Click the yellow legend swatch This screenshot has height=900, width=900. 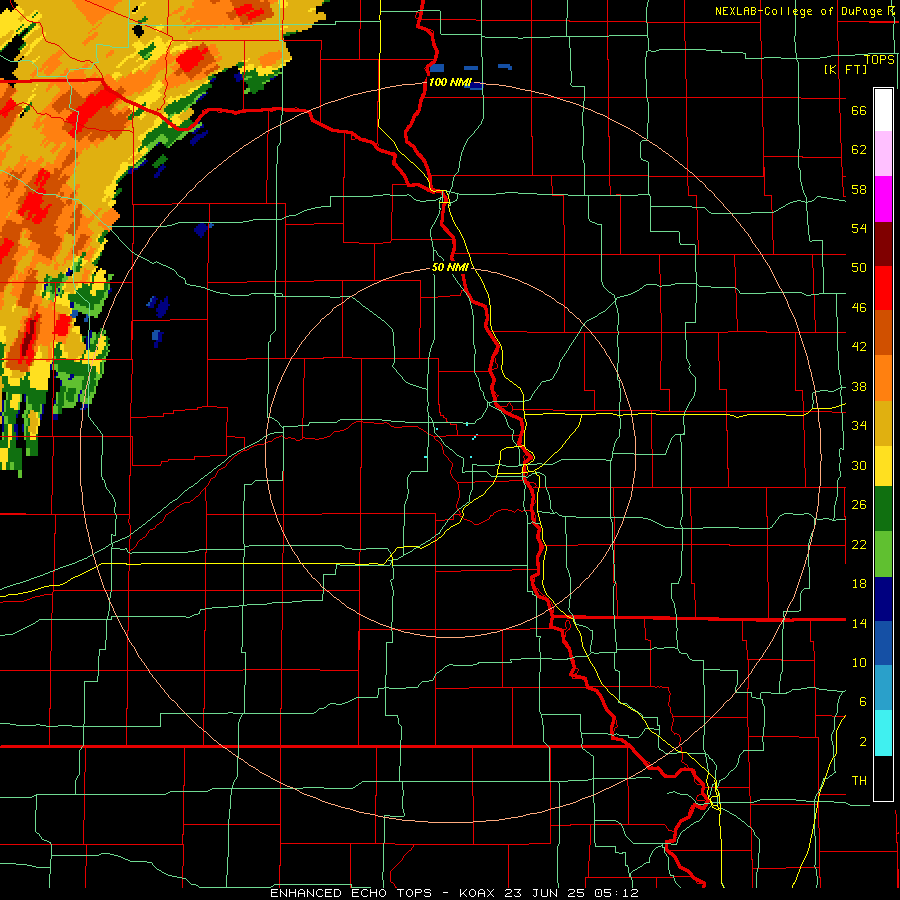pos(883,466)
